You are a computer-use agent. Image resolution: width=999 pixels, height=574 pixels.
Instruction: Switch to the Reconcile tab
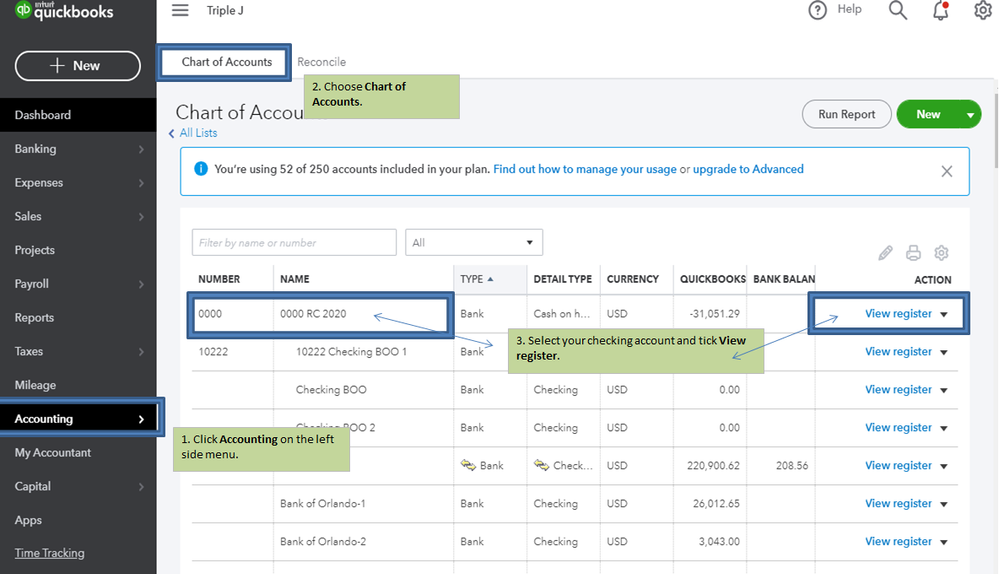(x=321, y=62)
